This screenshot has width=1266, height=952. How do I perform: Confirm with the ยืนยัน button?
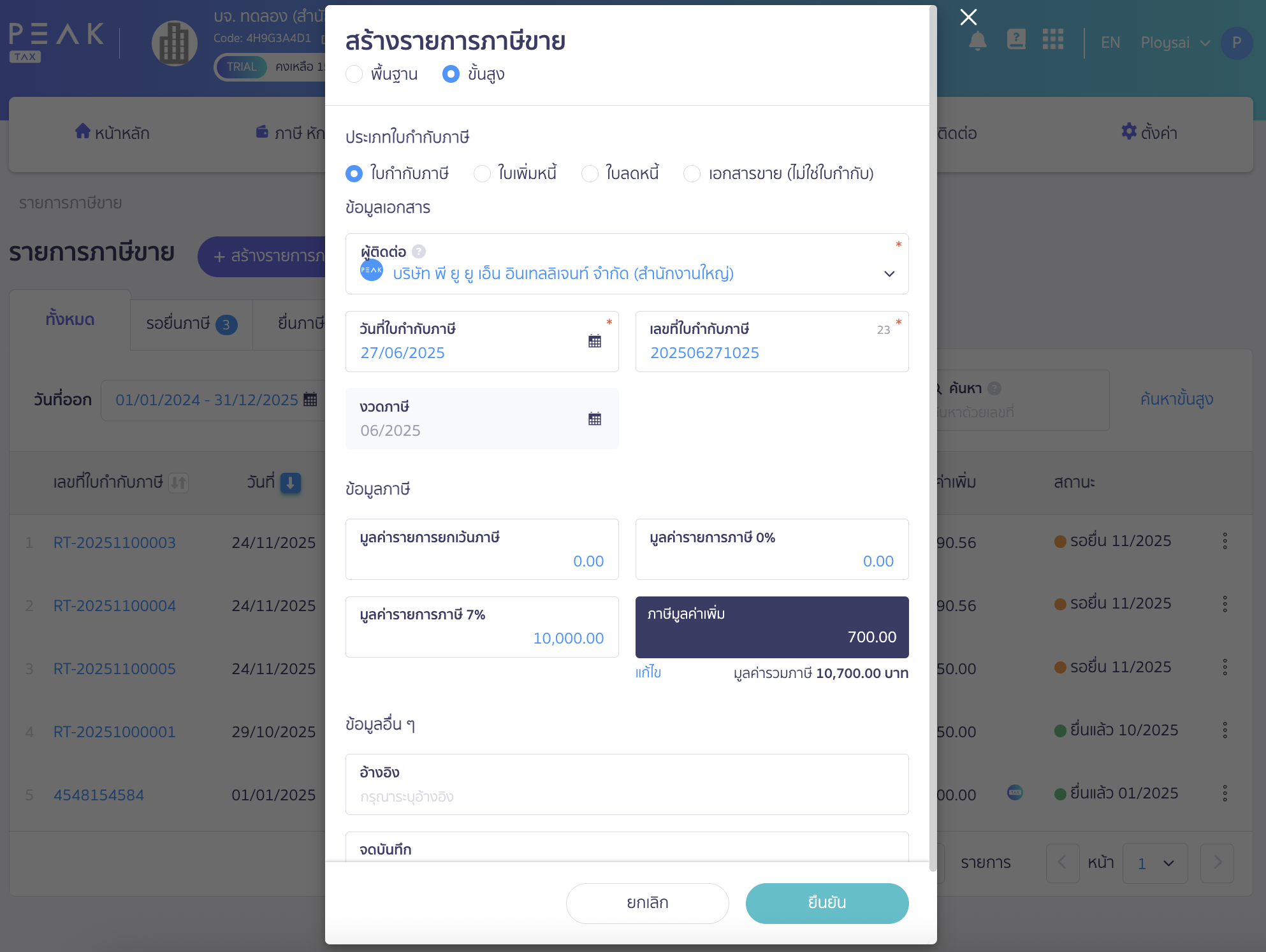[827, 903]
